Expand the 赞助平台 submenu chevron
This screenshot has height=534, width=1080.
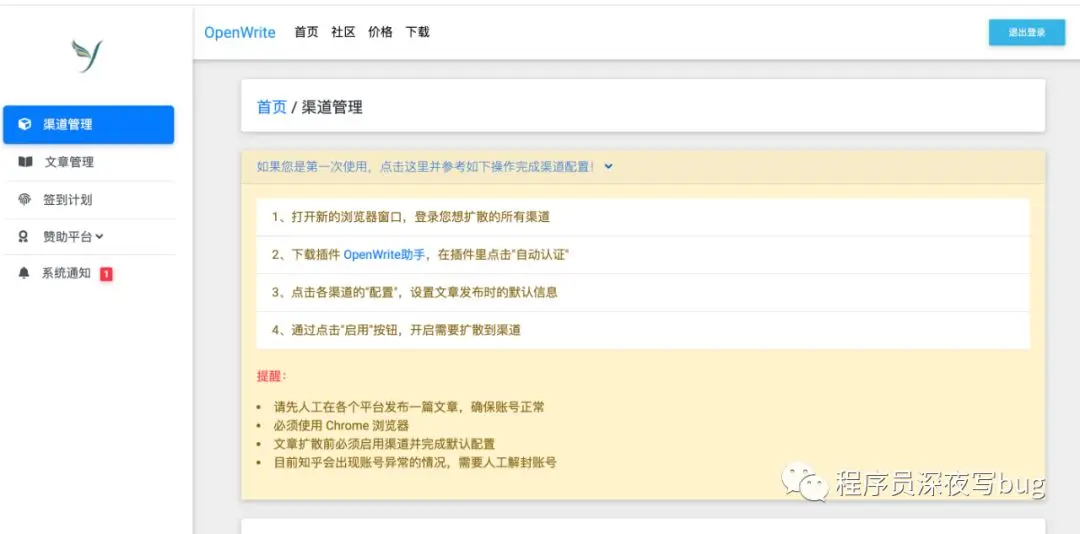pyautogui.click(x=99, y=236)
